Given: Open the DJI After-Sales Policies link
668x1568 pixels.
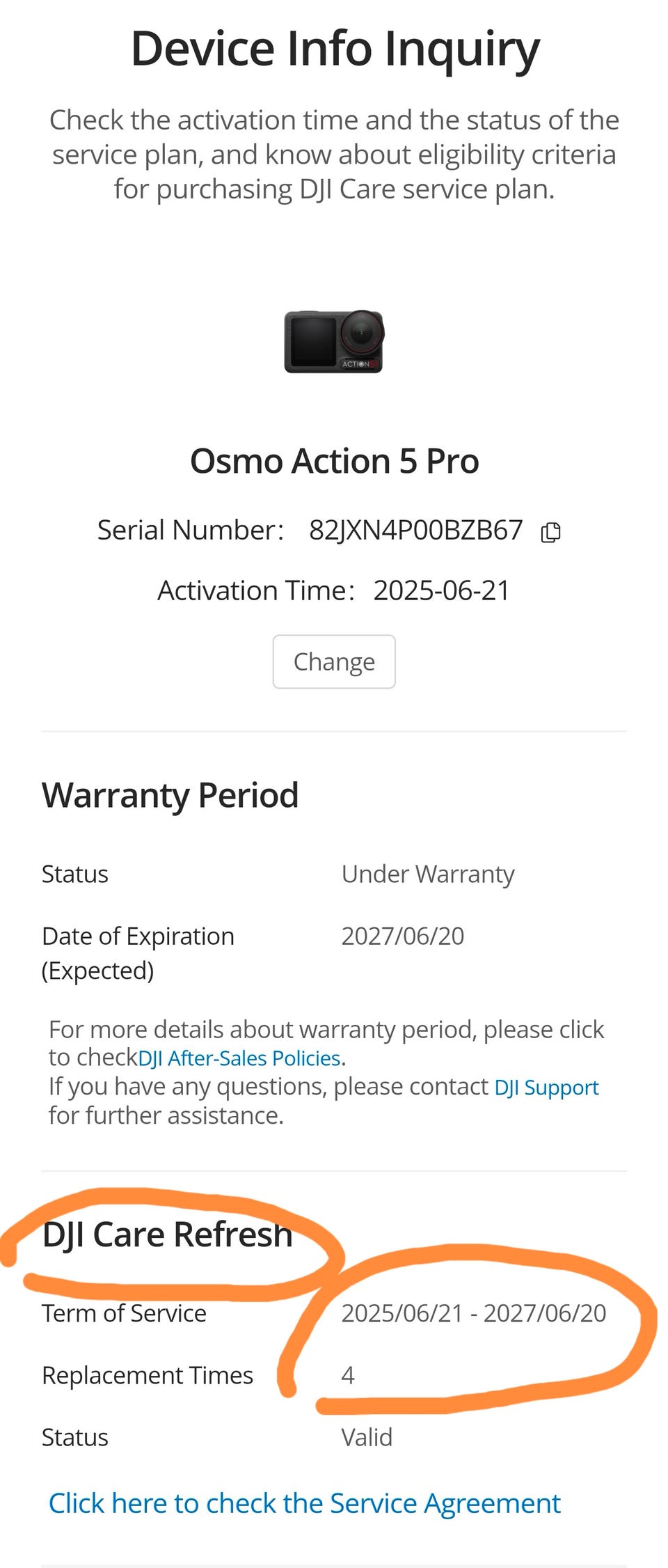Looking at the screenshot, I should (x=239, y=1058).
